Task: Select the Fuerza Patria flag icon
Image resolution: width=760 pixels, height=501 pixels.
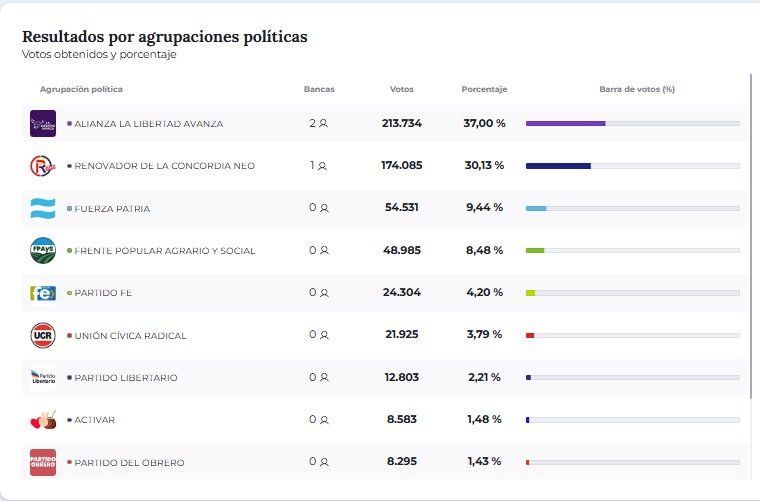Action: [43, 208]
